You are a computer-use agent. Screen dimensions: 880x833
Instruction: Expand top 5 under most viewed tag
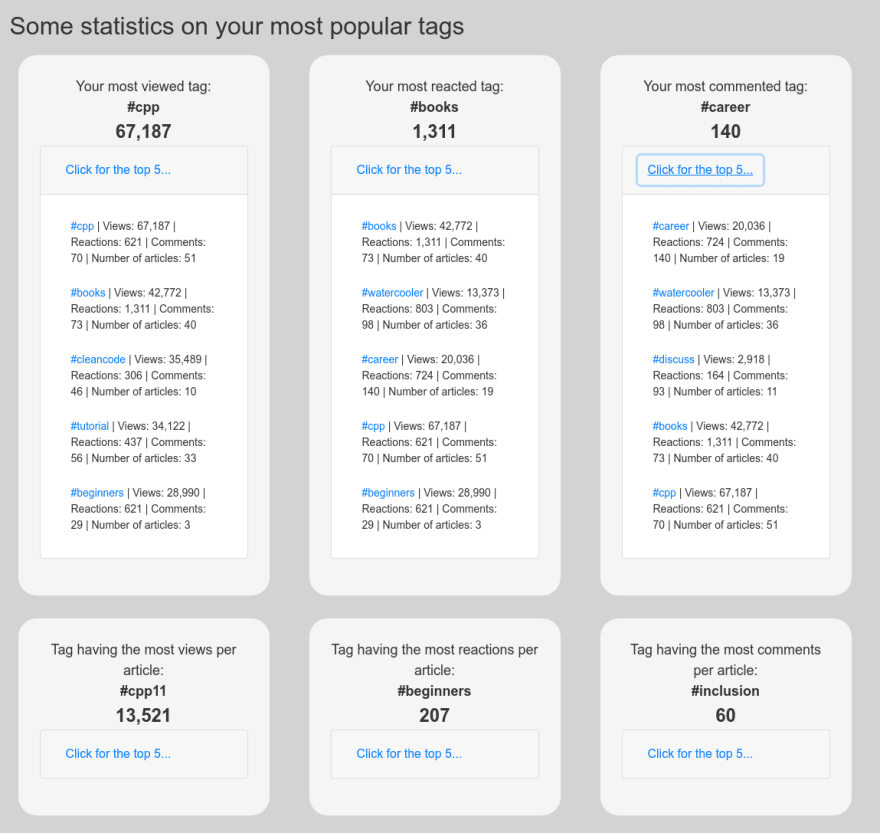pyautogui.click(x=118, y=170)
